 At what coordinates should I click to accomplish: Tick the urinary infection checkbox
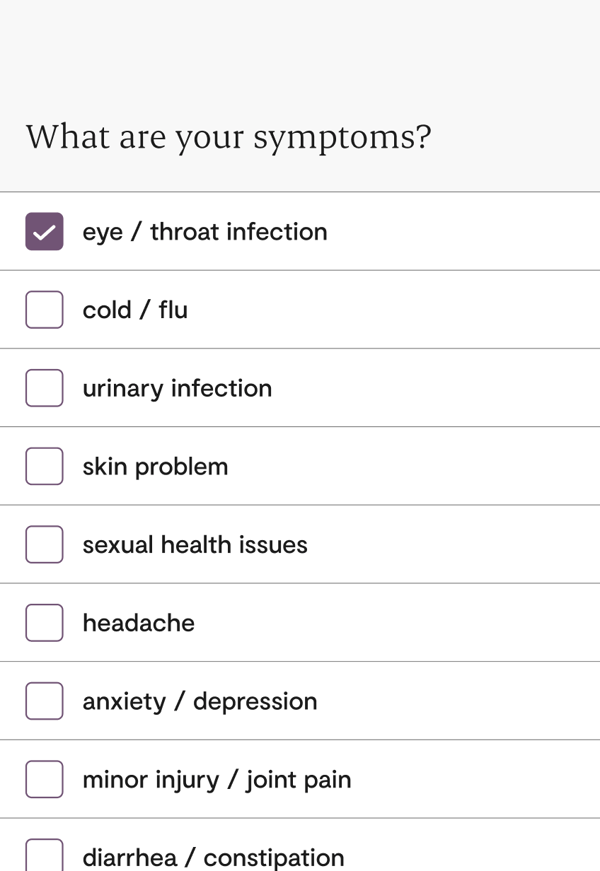[x=44, y=388]
